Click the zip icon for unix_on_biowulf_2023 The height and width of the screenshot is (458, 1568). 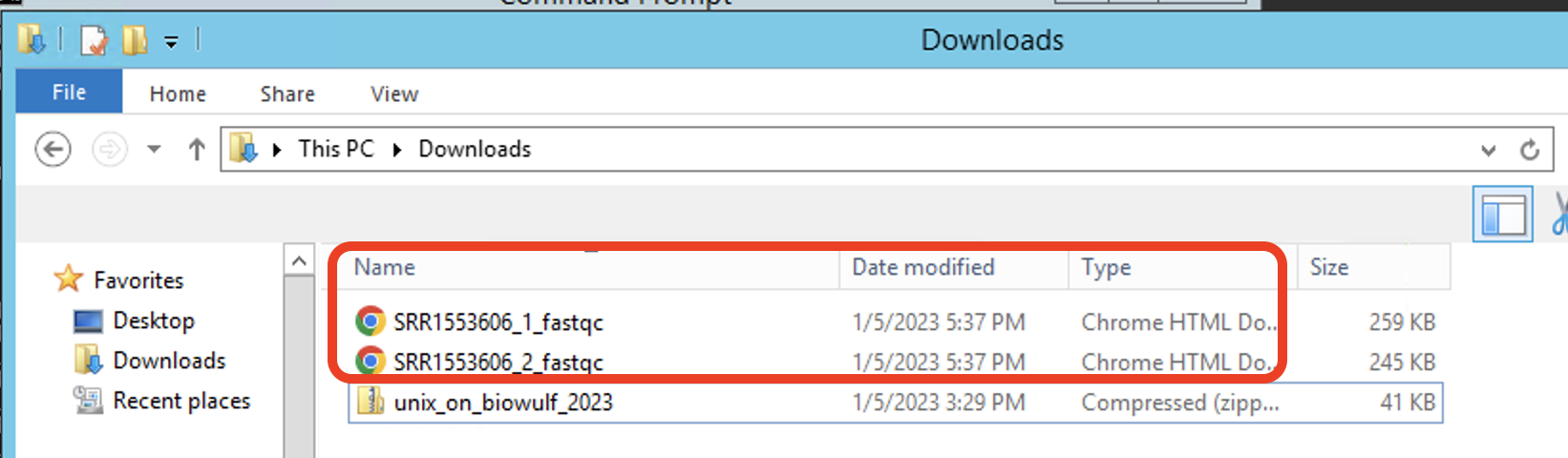(x=370, y=402)
